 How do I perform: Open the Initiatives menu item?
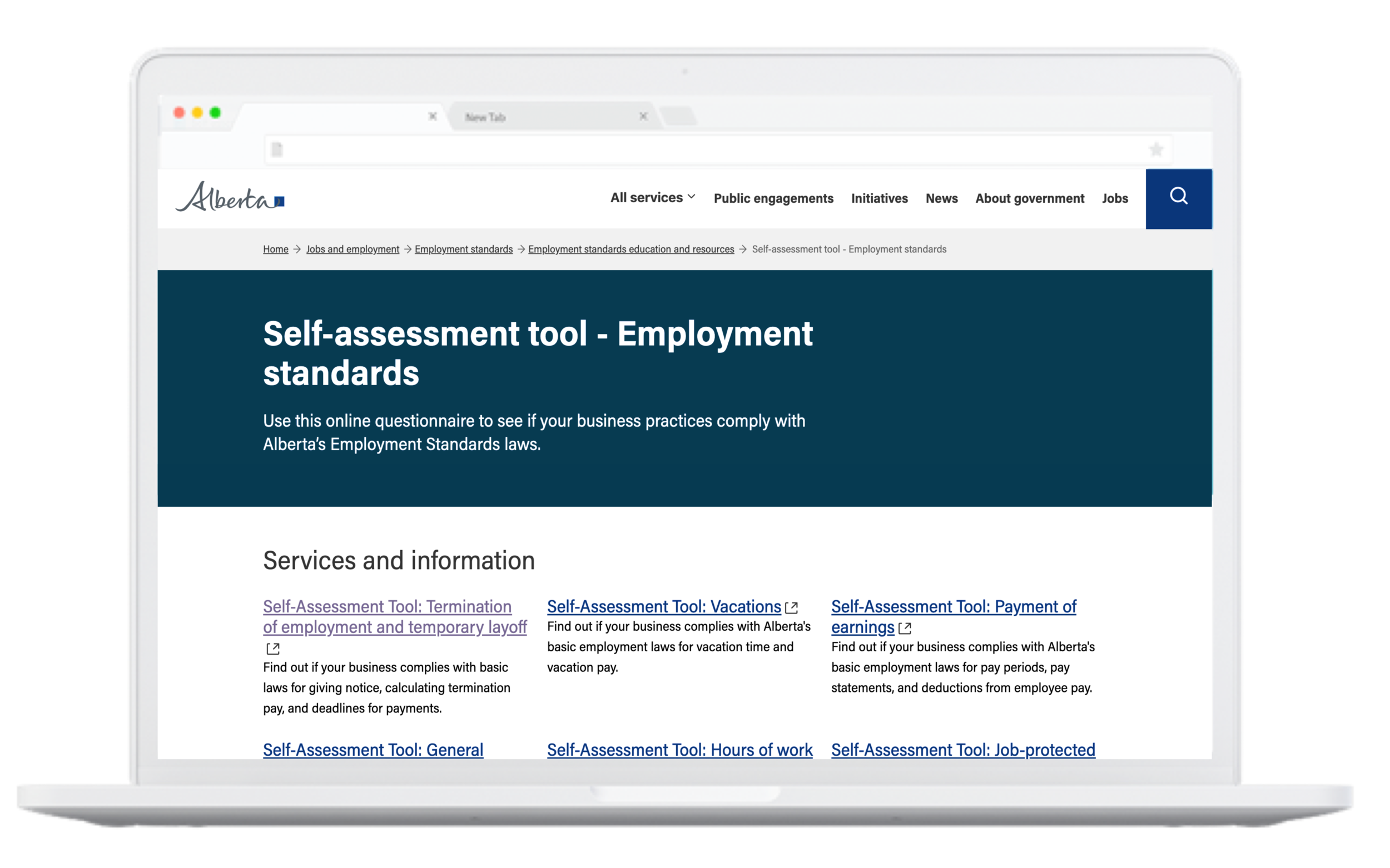[879, 198]
